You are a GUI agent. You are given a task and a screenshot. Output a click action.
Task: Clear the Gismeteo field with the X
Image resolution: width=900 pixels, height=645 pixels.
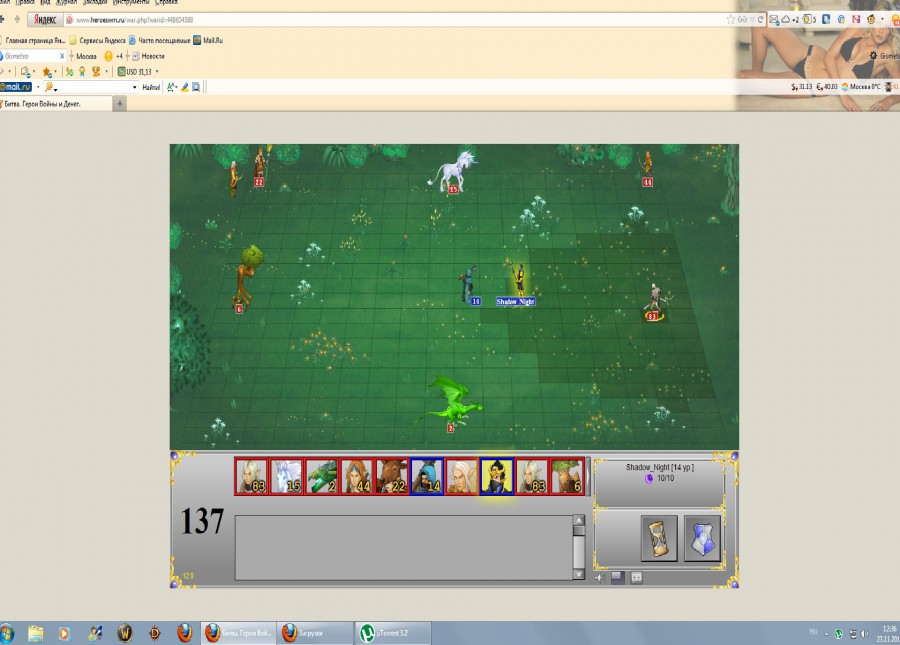pyautogui.click(x=62, y=56)
